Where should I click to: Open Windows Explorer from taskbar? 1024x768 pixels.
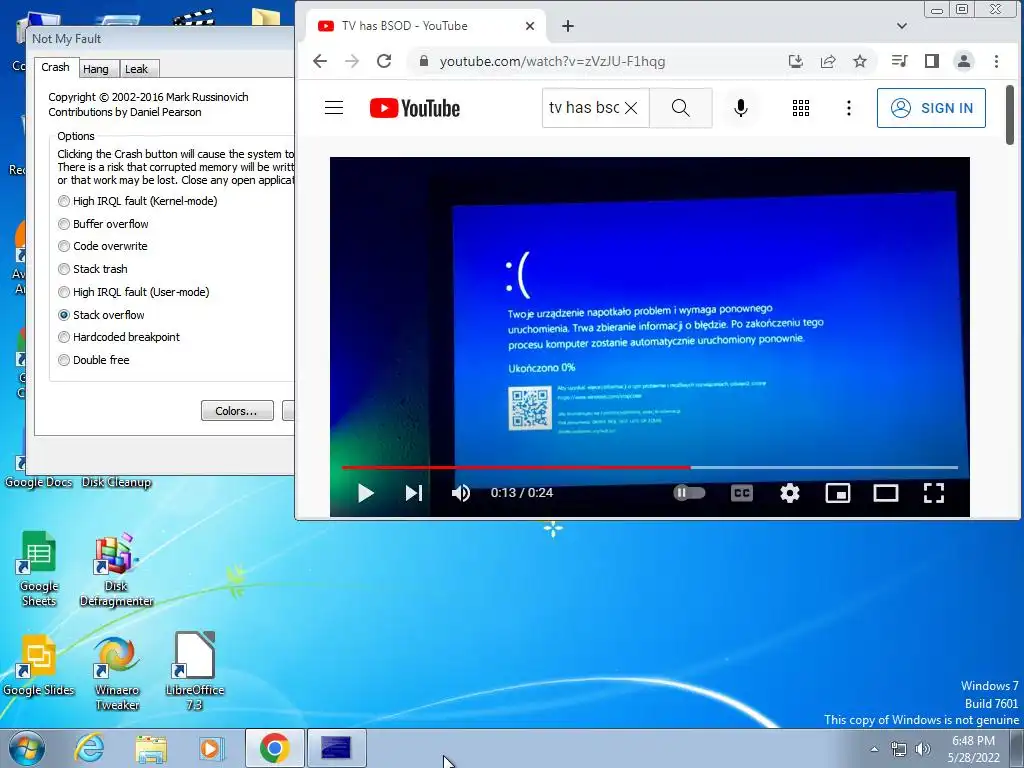[151, 748]
